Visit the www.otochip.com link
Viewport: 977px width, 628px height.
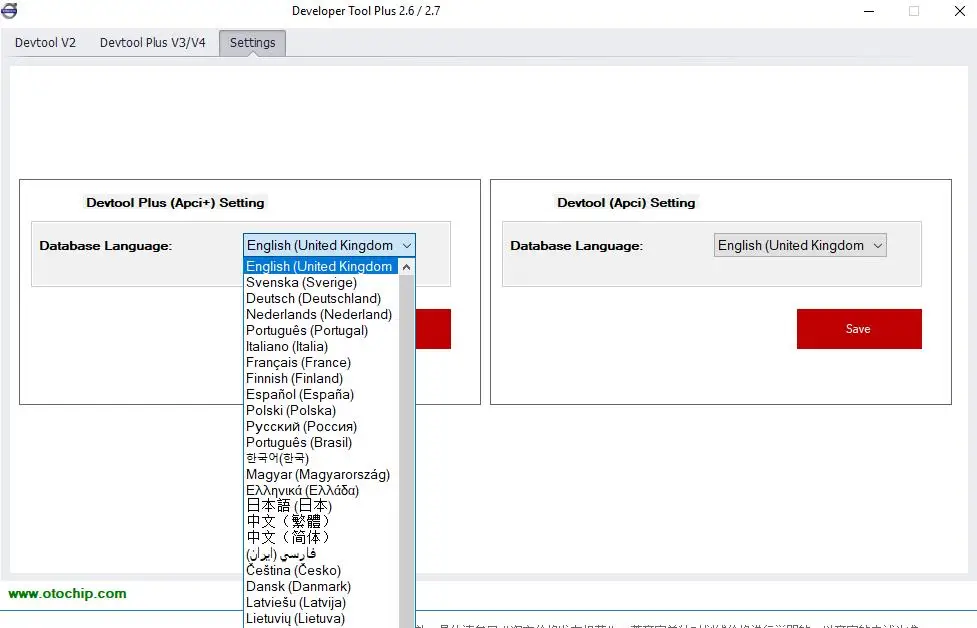[x=67, y=593]
